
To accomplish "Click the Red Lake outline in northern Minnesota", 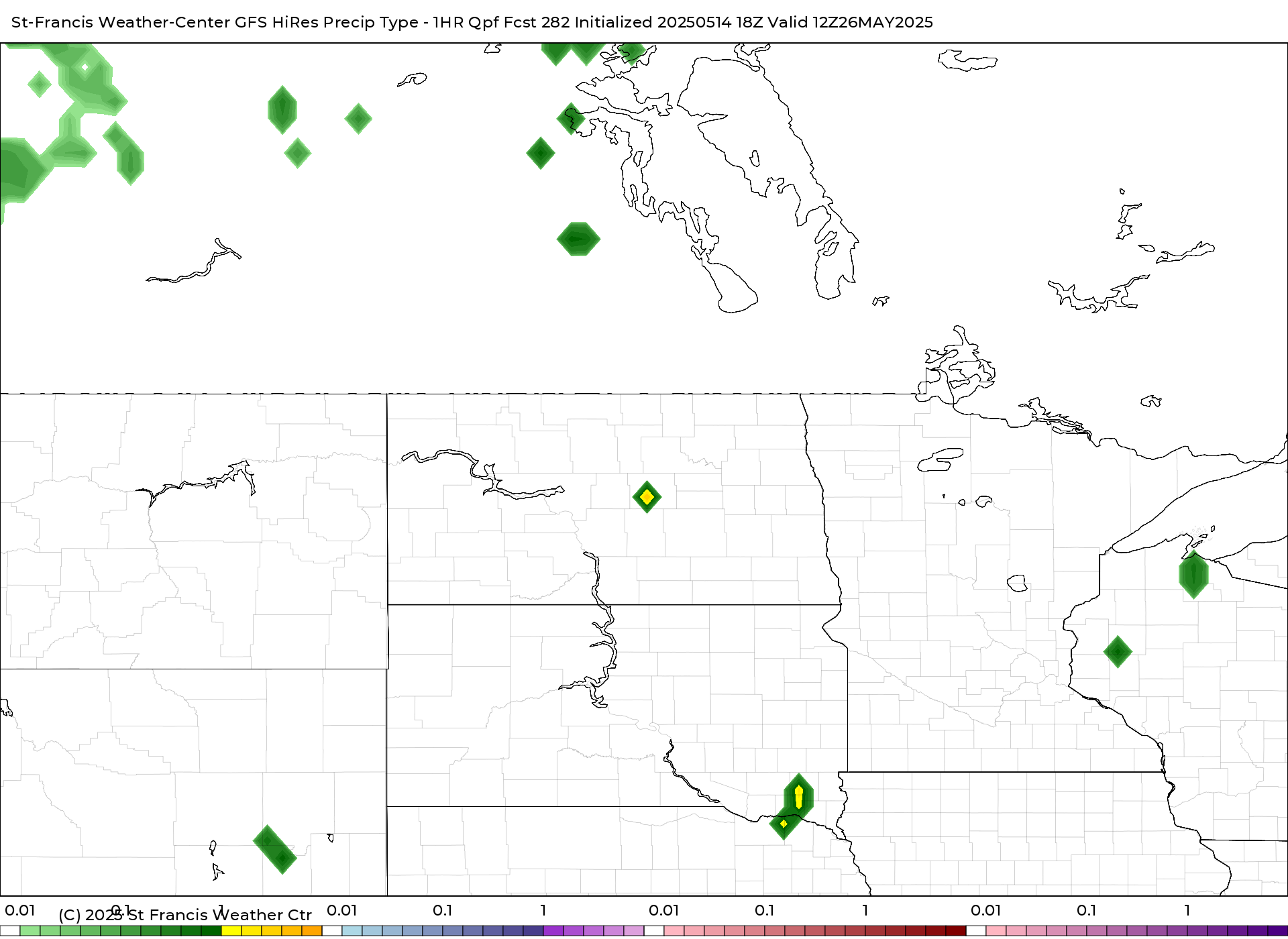I will click(941, 459).
